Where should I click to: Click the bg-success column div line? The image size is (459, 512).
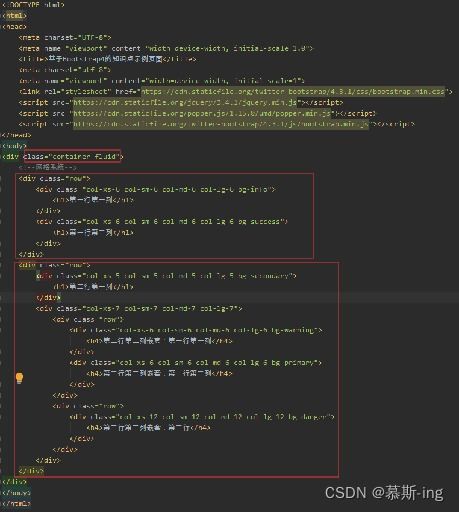click(x=162, y=222)
